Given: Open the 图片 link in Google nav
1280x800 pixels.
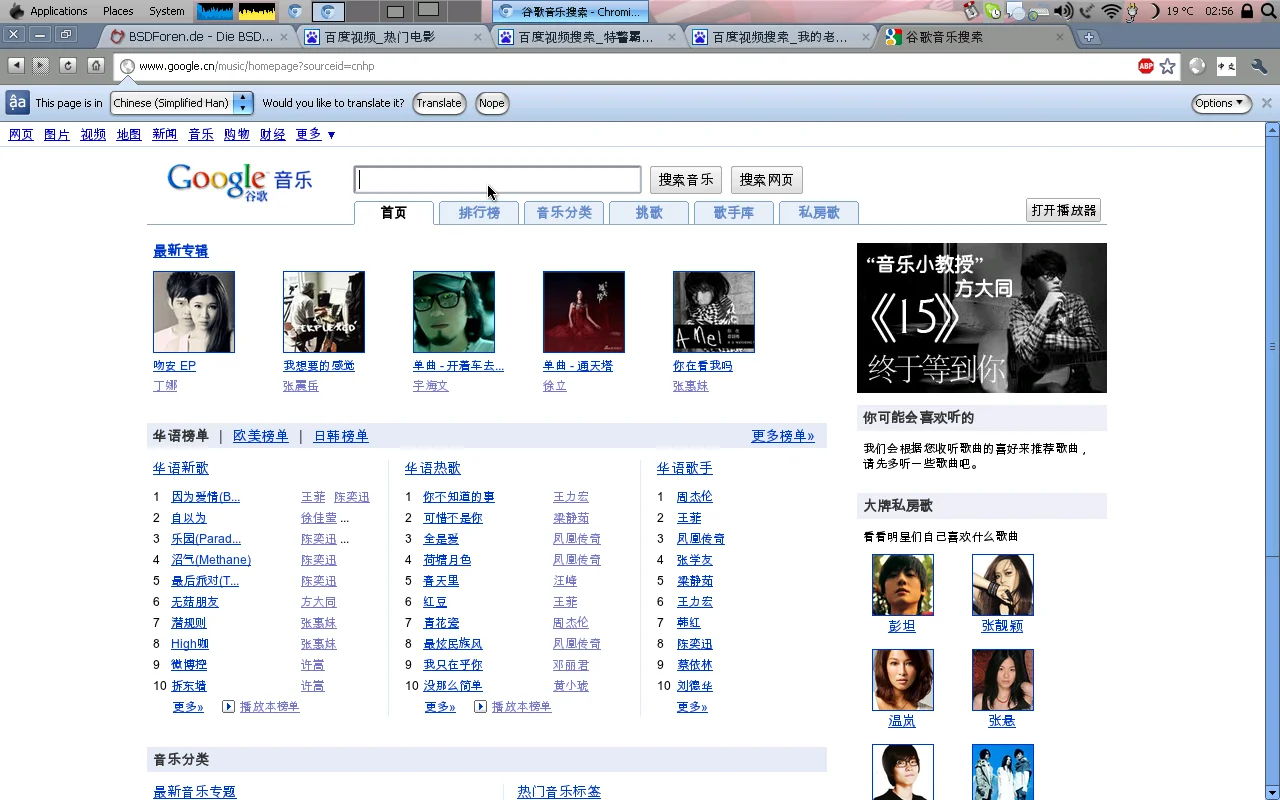Looking at the screenshot, I should click(57, 134).
